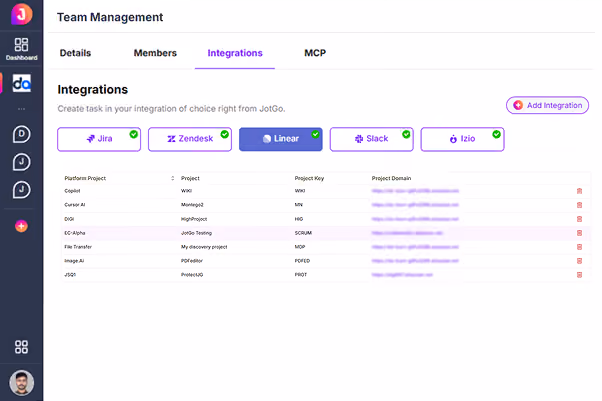Click the Team Management page title

point(110,17)
